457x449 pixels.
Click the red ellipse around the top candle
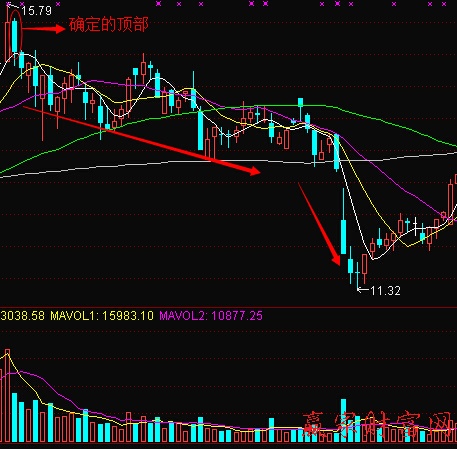point(15,32)
